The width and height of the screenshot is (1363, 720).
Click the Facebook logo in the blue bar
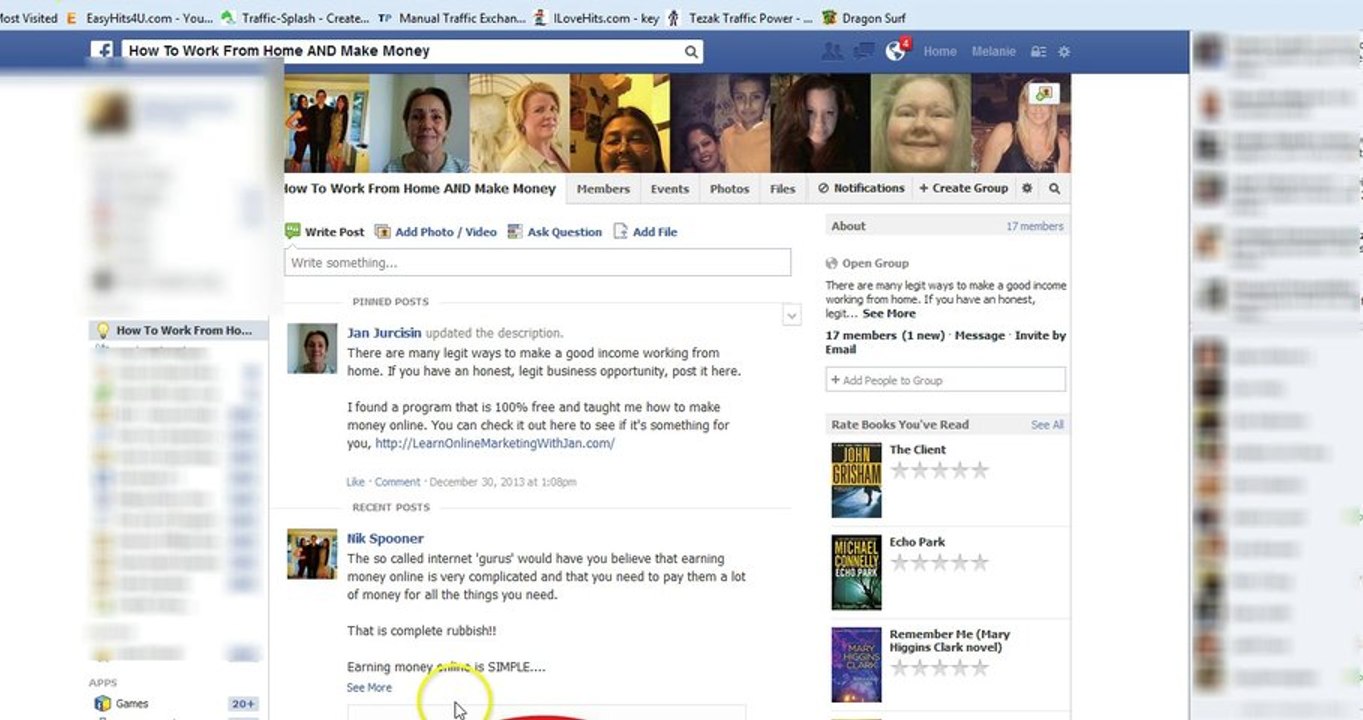pos(101,51)
